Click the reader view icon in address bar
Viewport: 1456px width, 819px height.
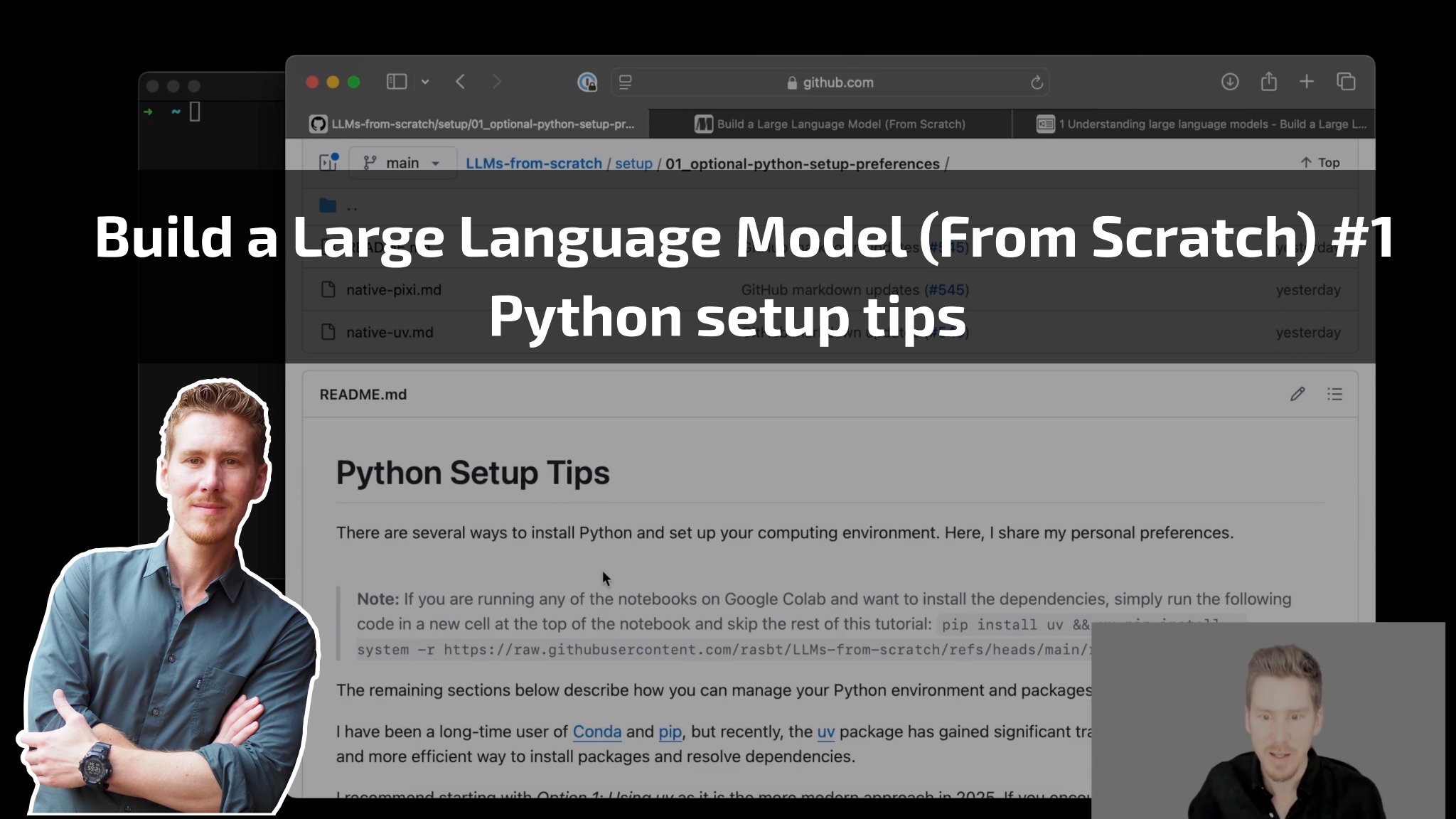626,82
